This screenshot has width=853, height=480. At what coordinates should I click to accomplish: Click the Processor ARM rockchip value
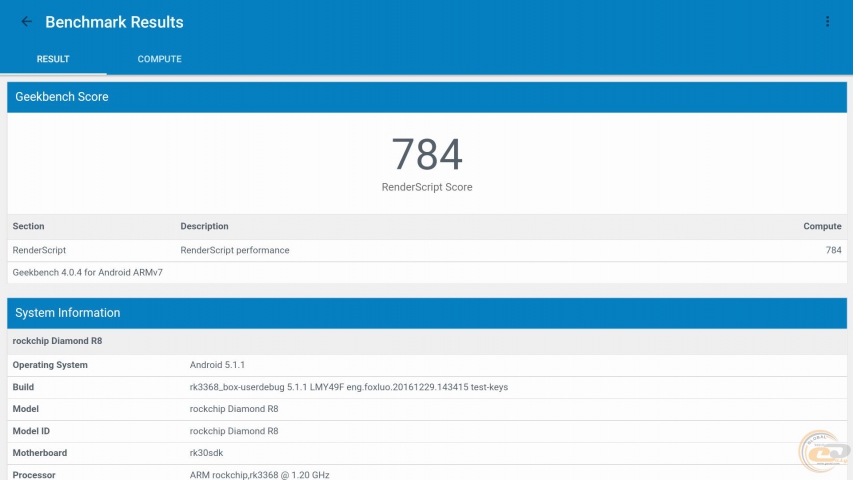pos(259,475)
